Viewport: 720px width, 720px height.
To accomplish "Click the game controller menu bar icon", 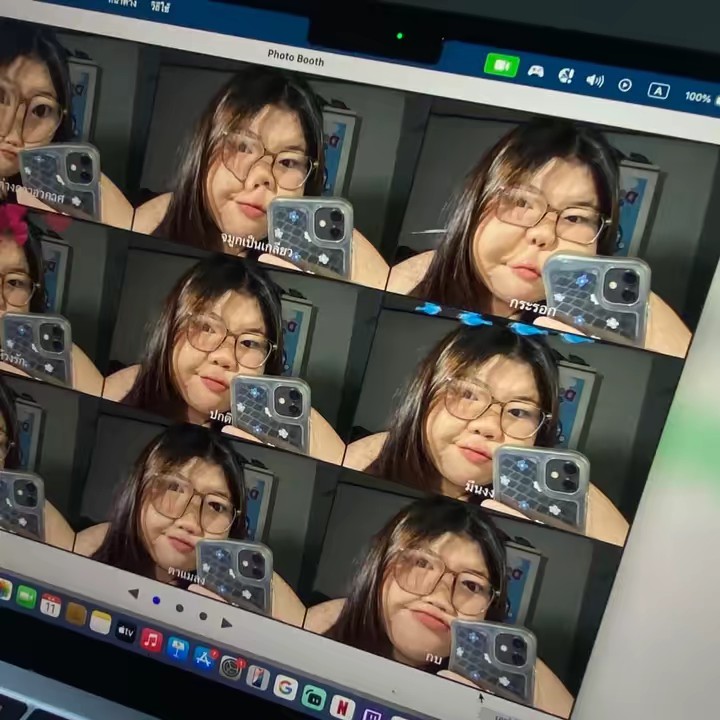I will [x=536, y=71].
